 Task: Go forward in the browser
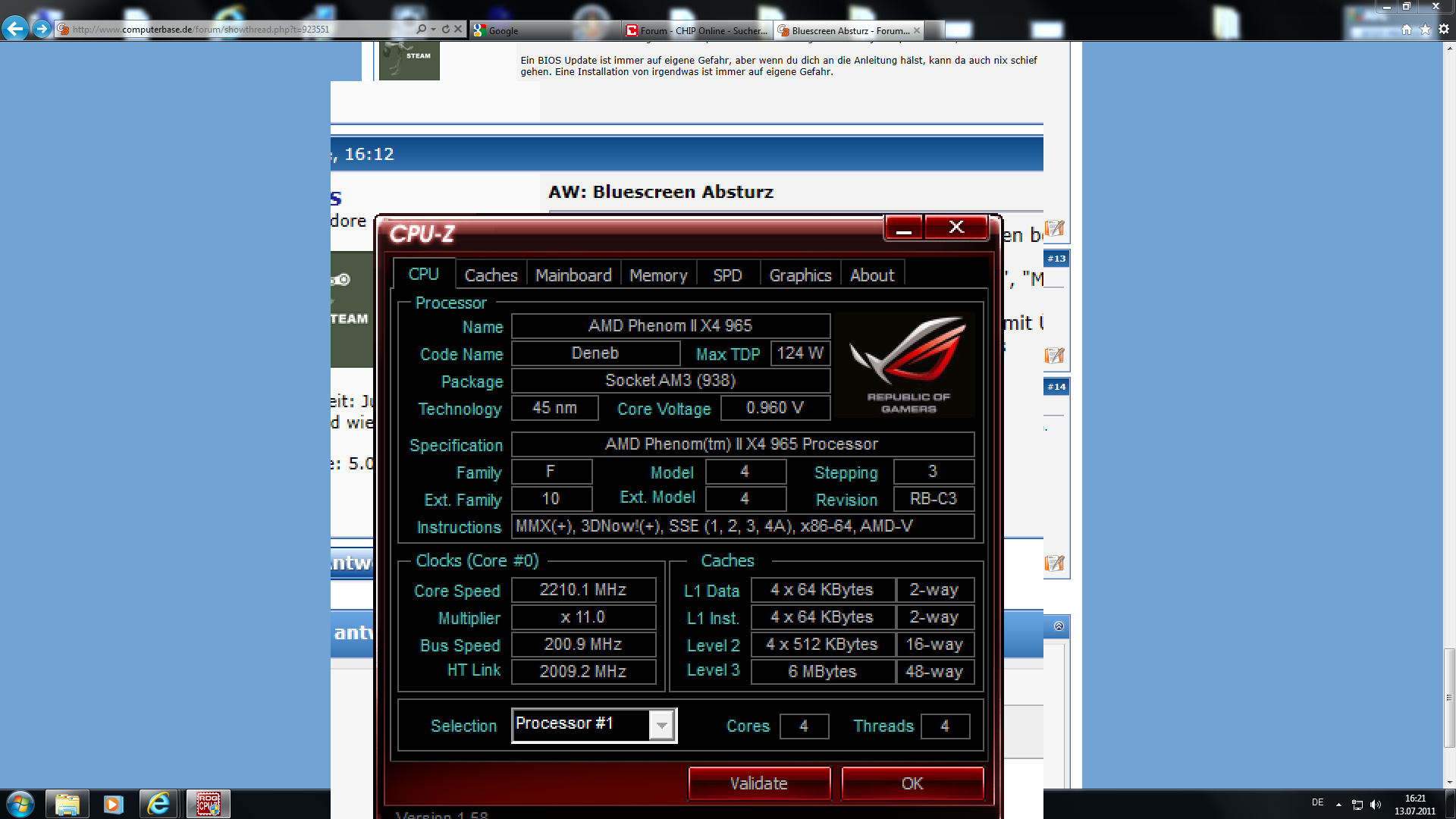(x=42, y=29)
